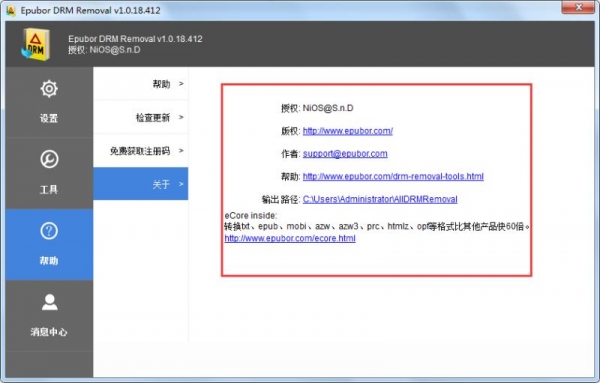Open link http://www.epubor.com/
Screen dimensions: 600x383
pos(347,131)
